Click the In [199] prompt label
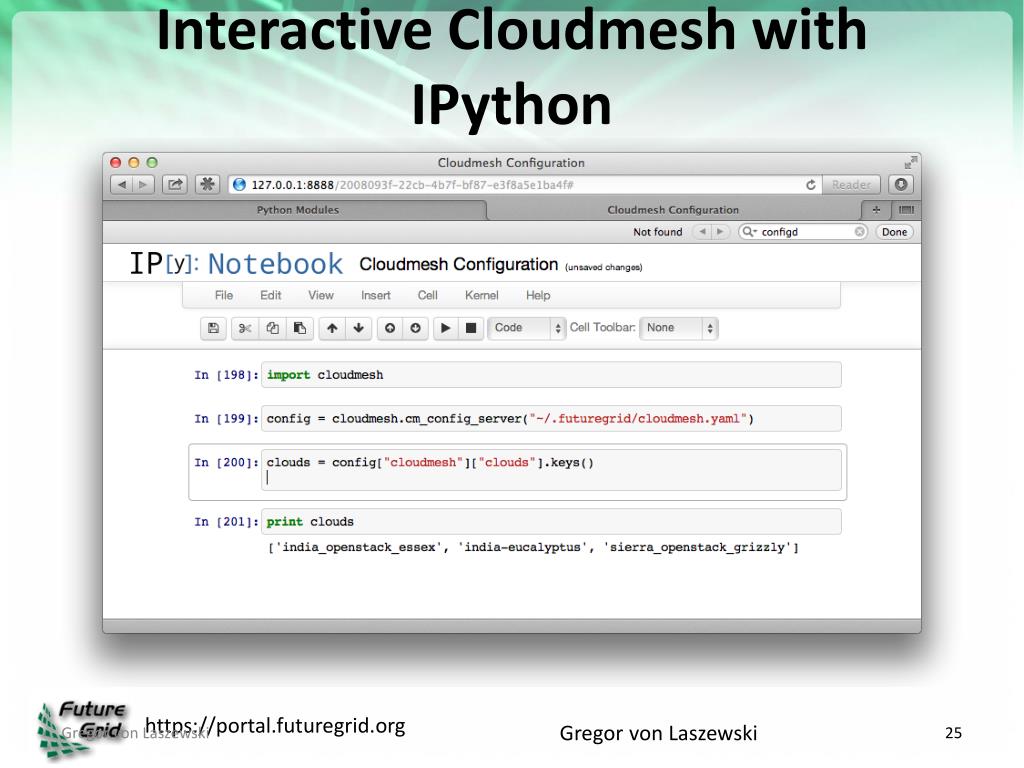 click(226, 419)
